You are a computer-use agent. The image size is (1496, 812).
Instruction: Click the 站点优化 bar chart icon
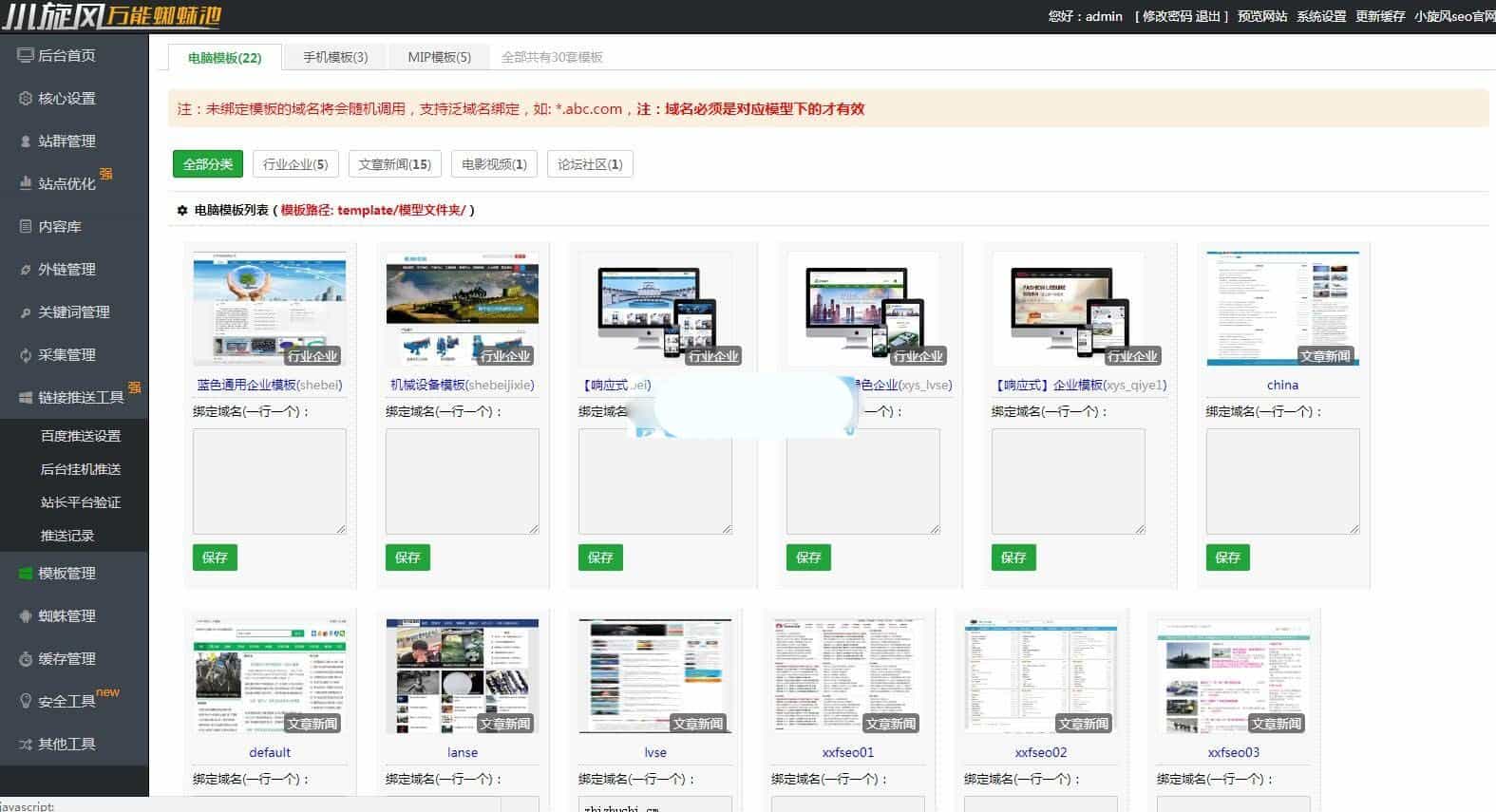pyautogui.click(x=26, y=183)
